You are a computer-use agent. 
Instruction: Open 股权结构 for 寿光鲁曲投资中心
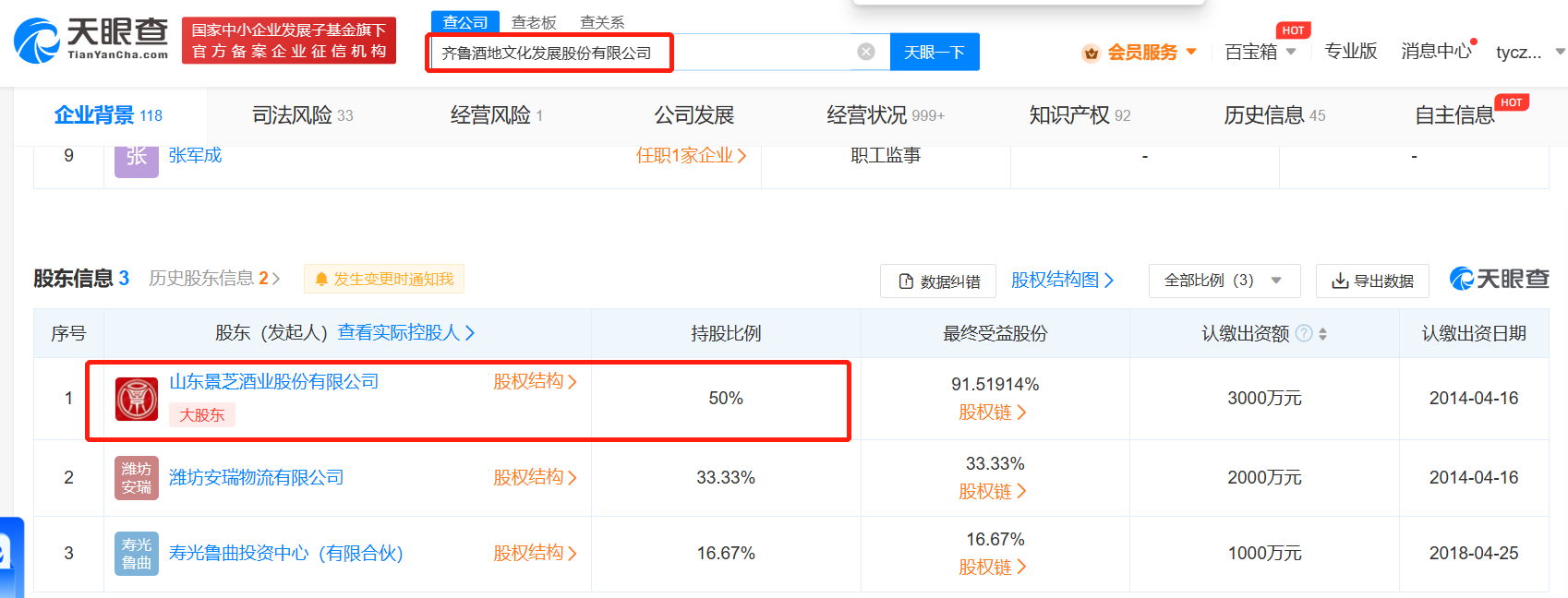pyautogui.click(x=535, y=553)
